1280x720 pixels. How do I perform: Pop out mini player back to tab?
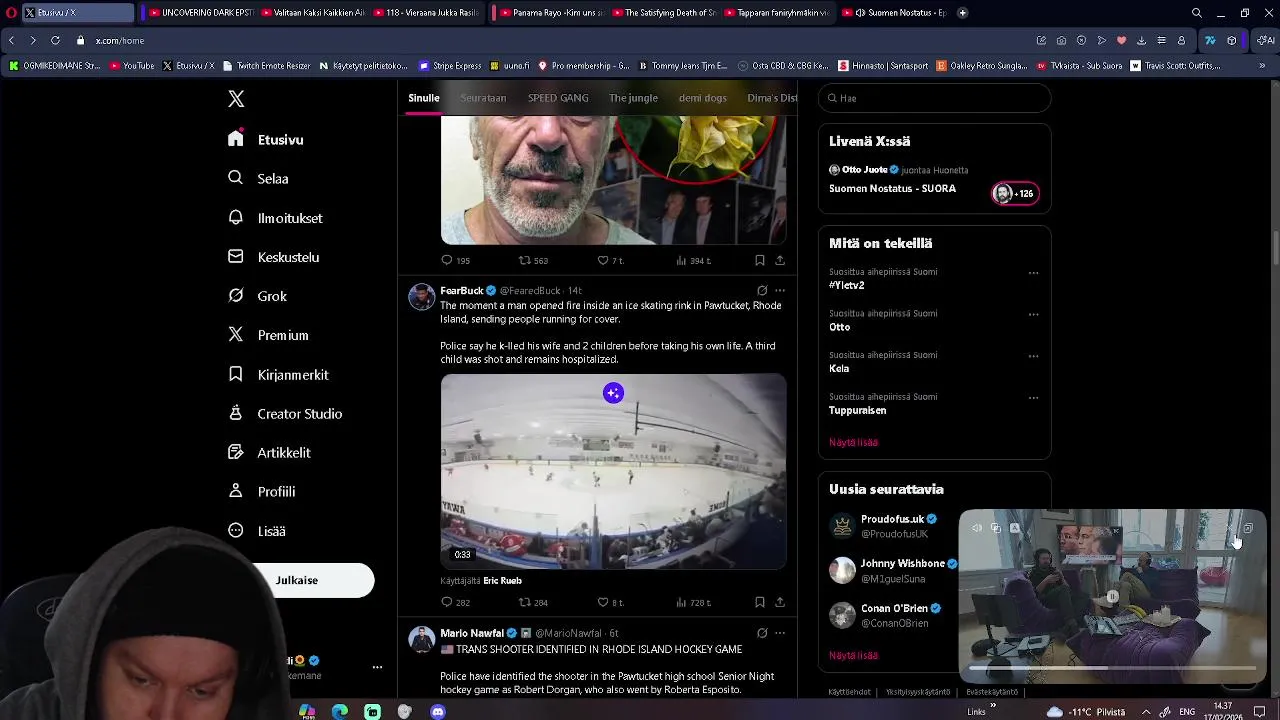tap(1248, 528)
